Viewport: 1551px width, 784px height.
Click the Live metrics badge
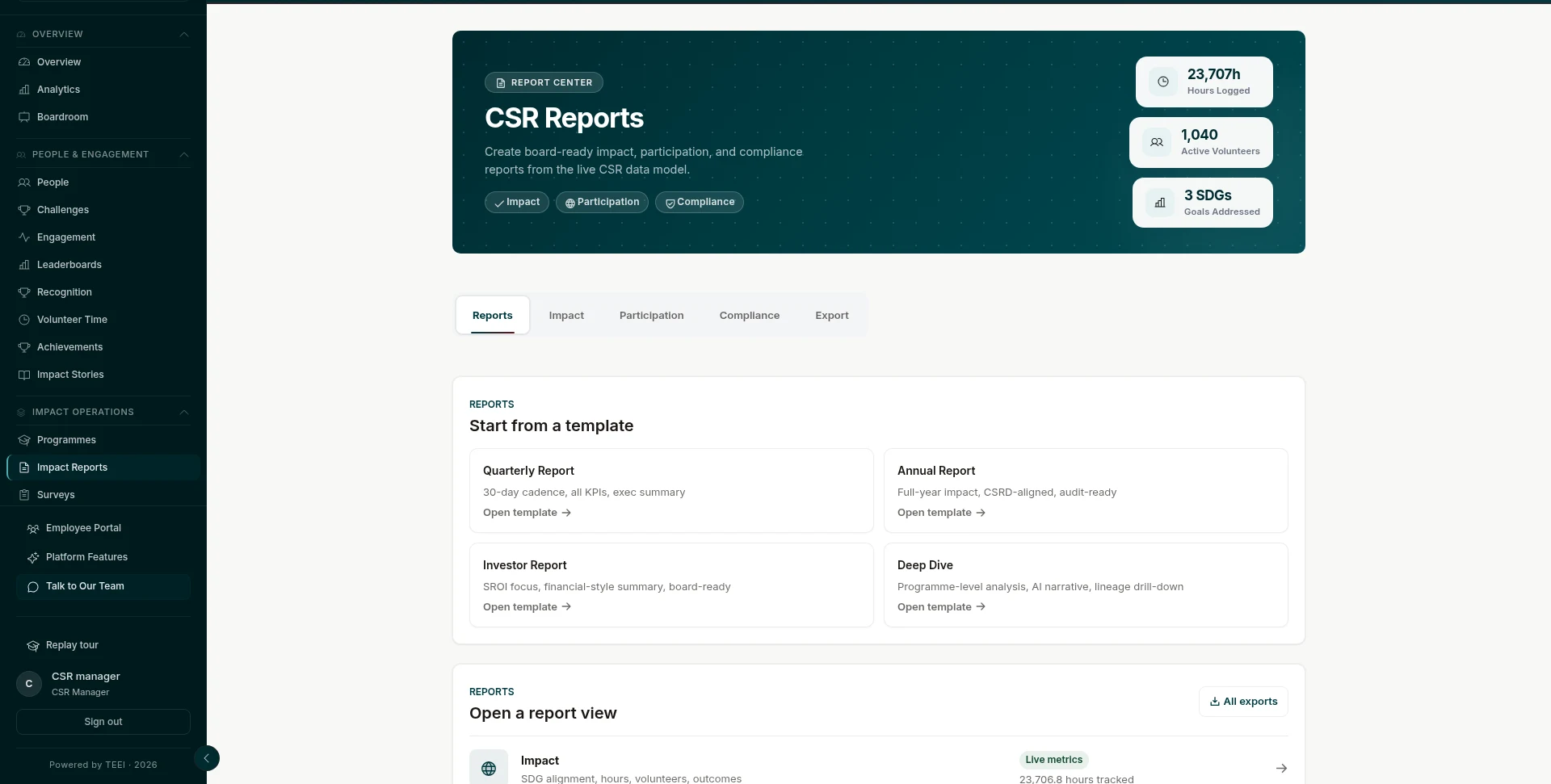[x=1054, y=760]
